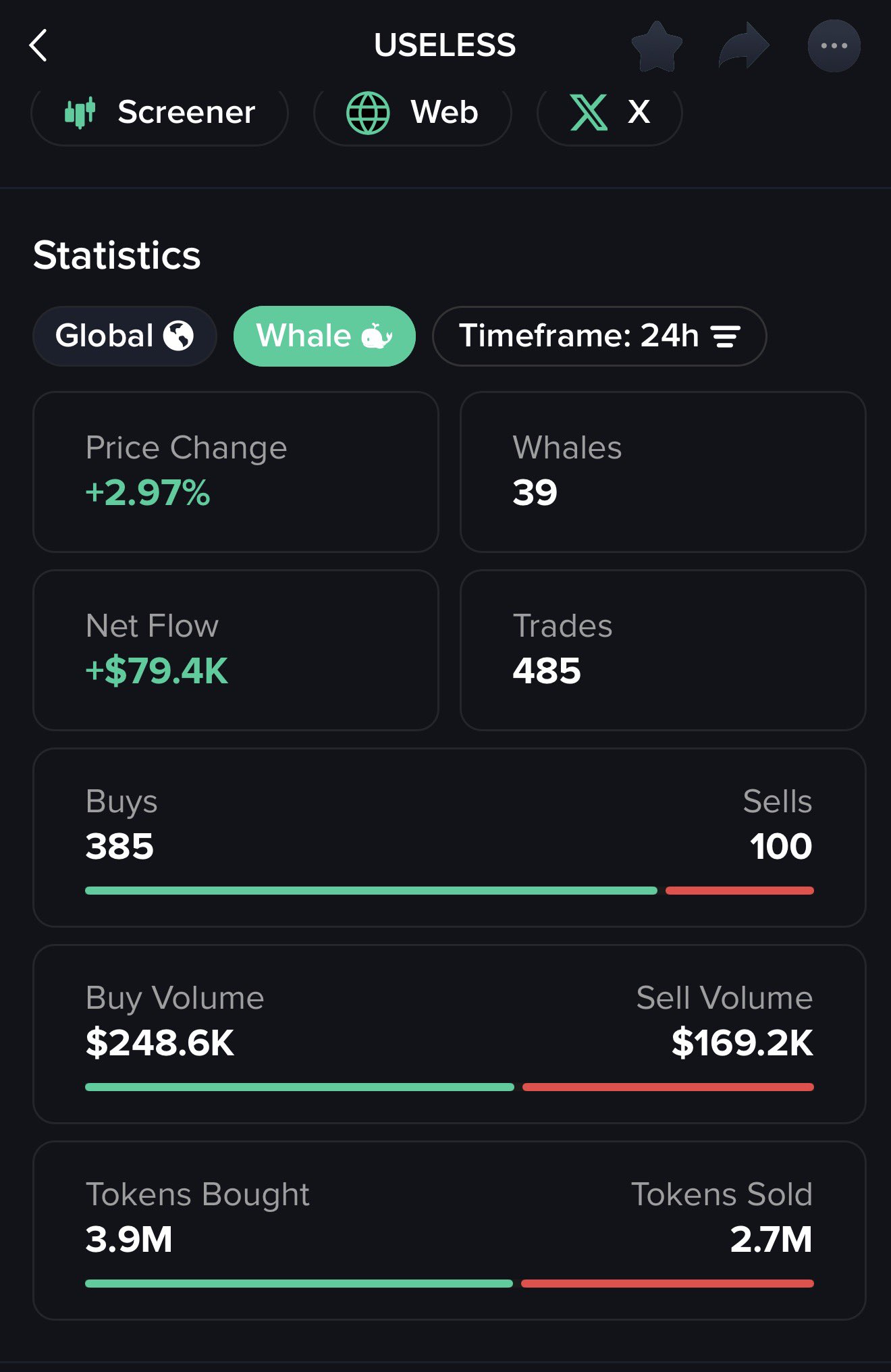Favorite USELESS with the star icon
Image resolution: width=891 pixels, height=1372 pixels.
point(656,46)
